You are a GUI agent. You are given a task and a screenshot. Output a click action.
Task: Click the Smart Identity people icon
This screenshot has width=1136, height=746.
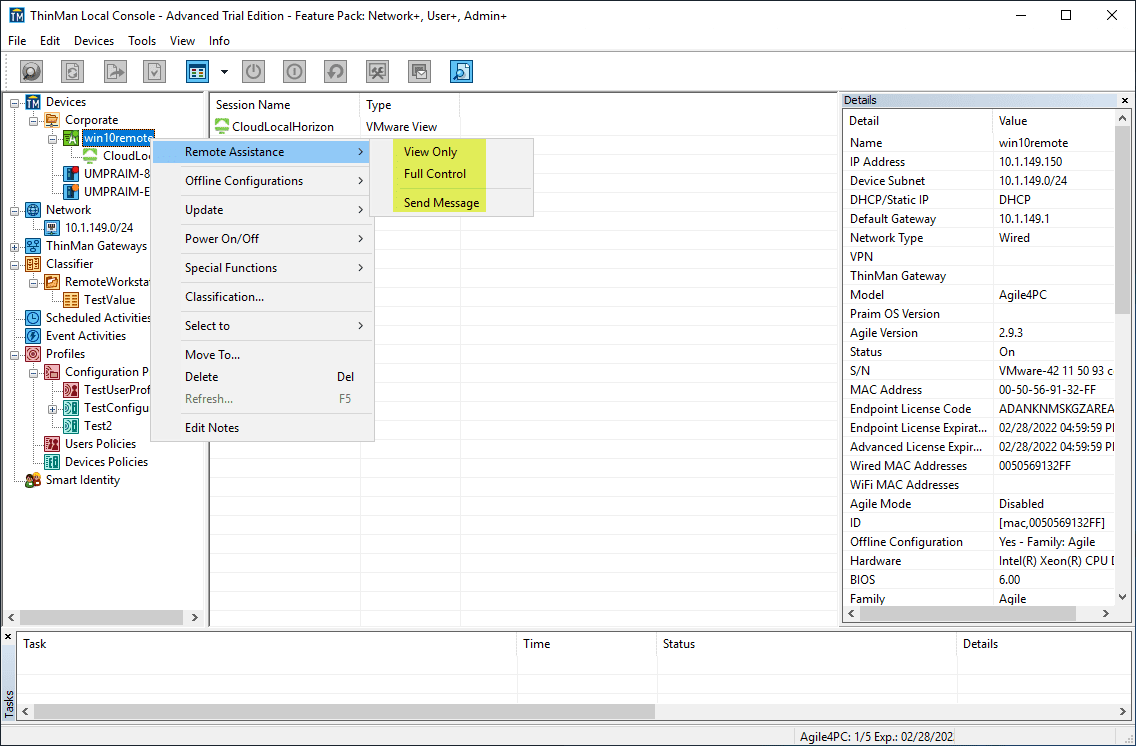tap(33, 480)
